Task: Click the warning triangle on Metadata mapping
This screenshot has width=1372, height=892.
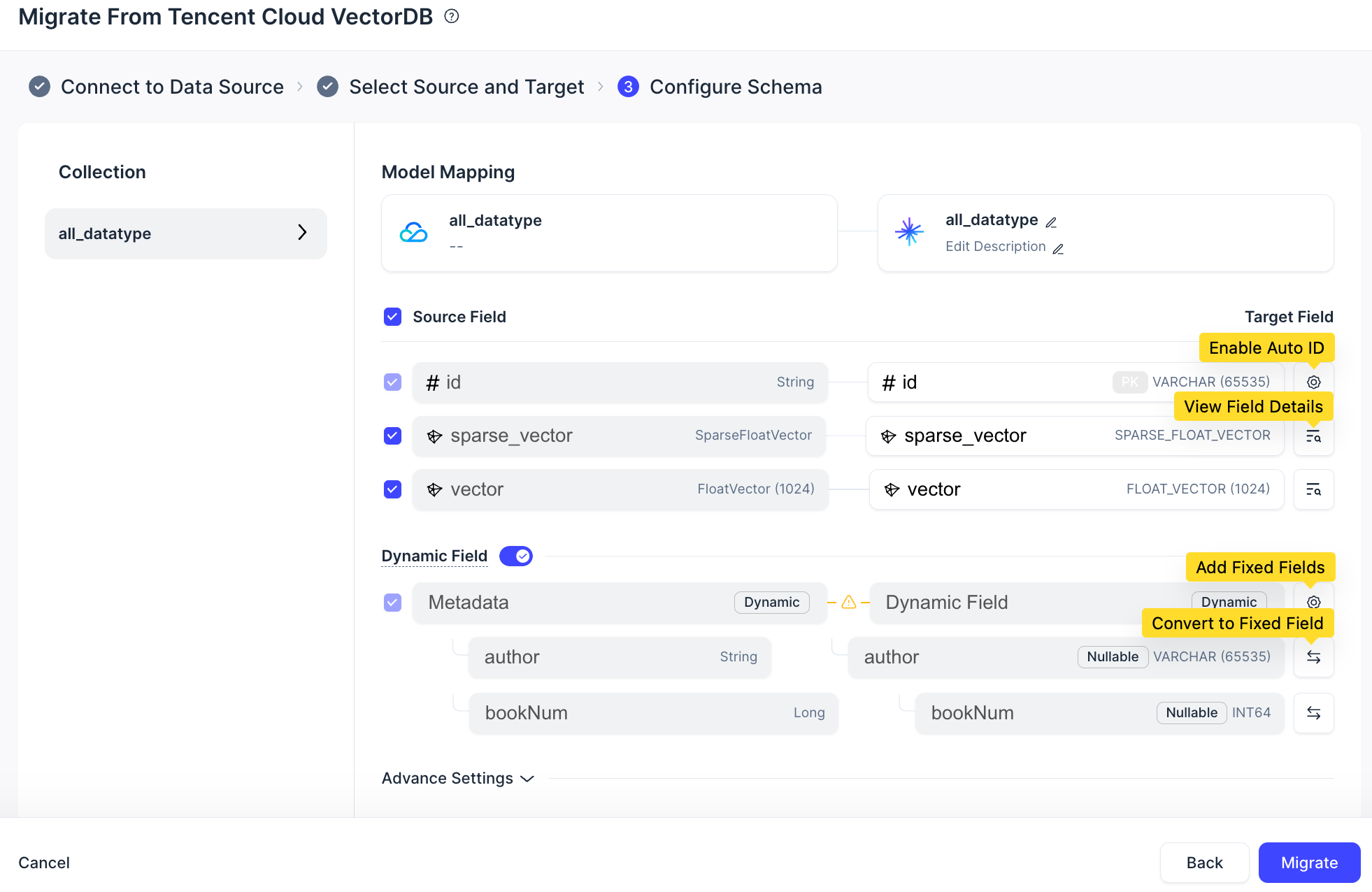Action: (848, 602)
